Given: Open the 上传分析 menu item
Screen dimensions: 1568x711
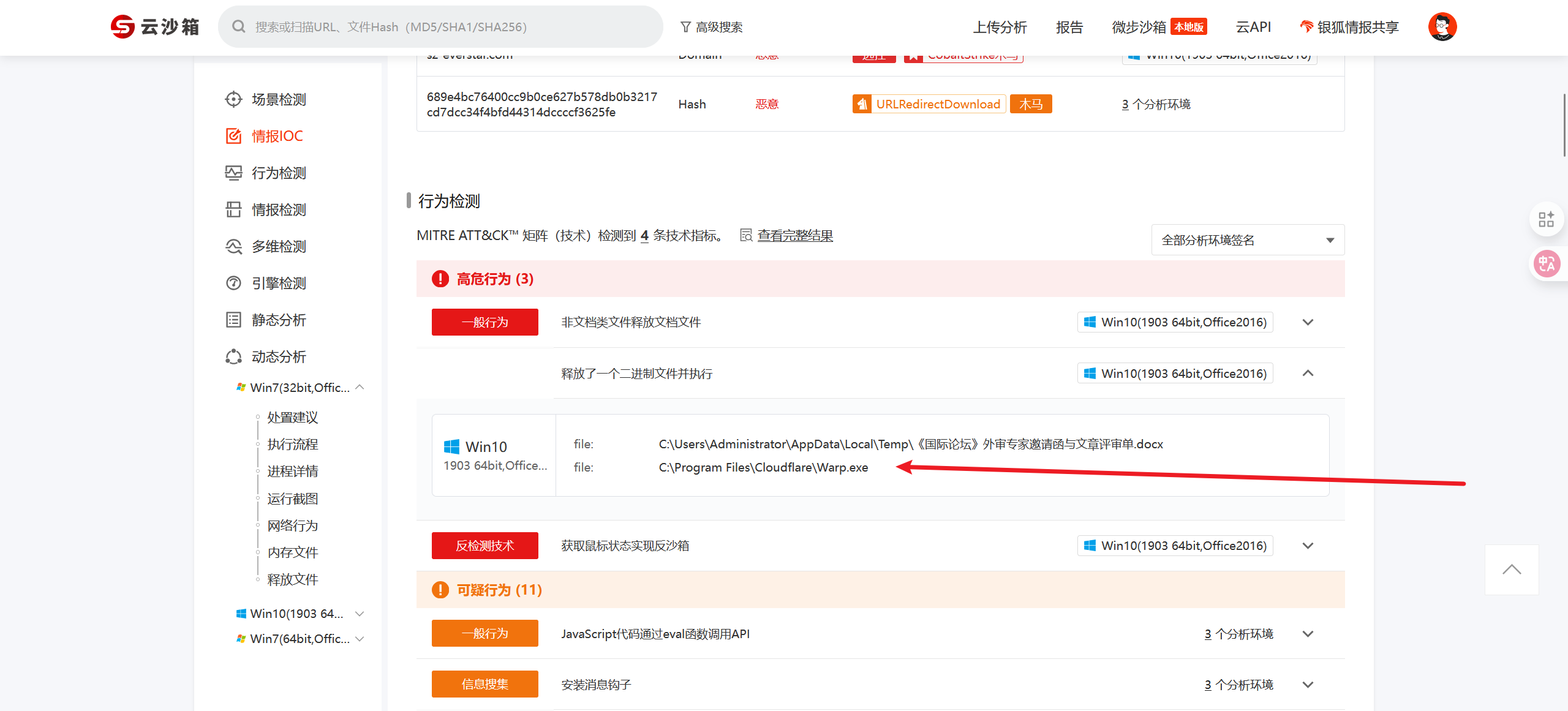Looking at the screenshot, I should [x=1000, y=27].
